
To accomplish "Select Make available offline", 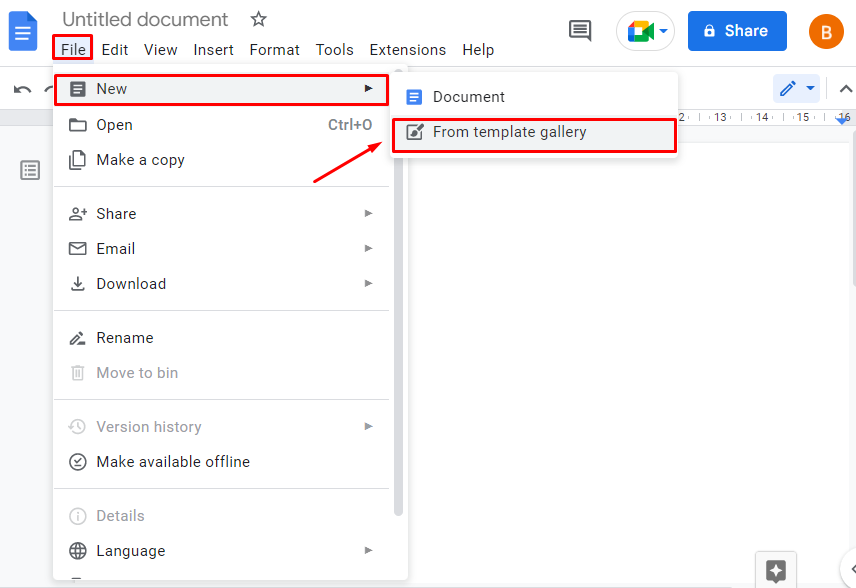I will point(221,462).
